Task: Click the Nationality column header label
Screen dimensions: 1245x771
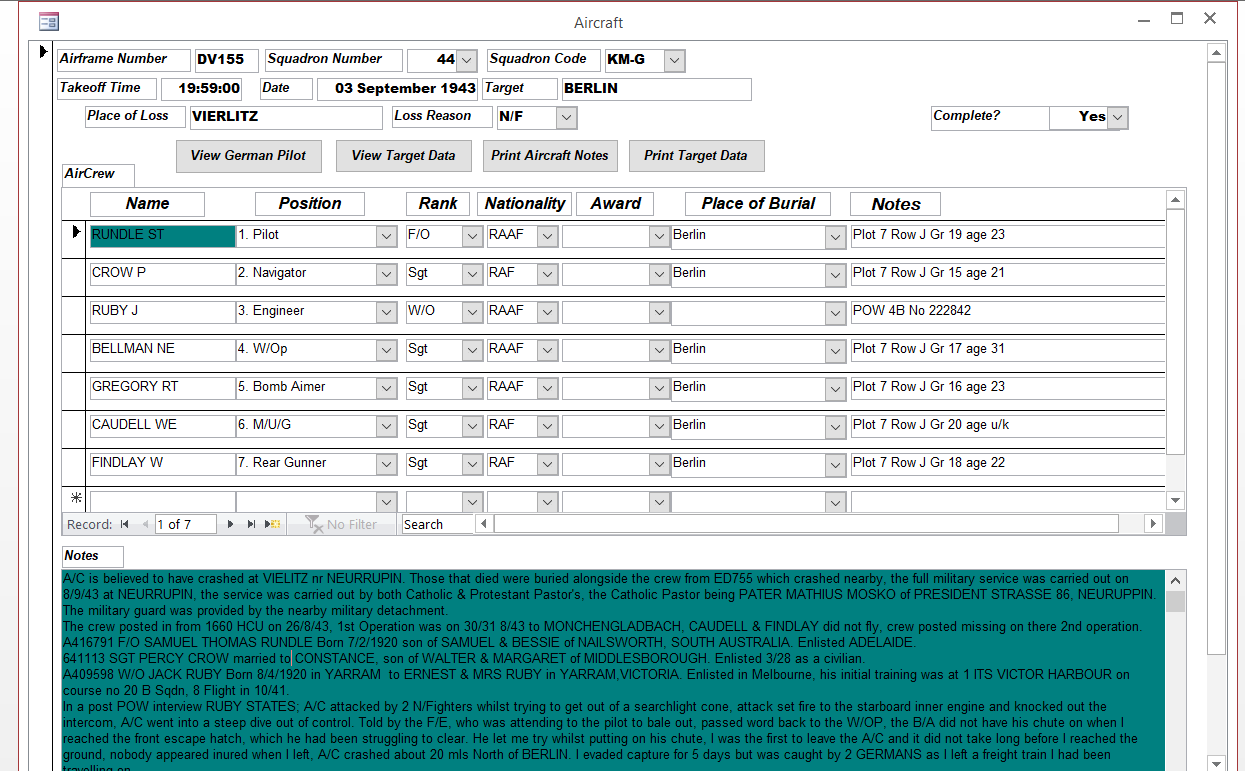Action: (x=524, y=204)
